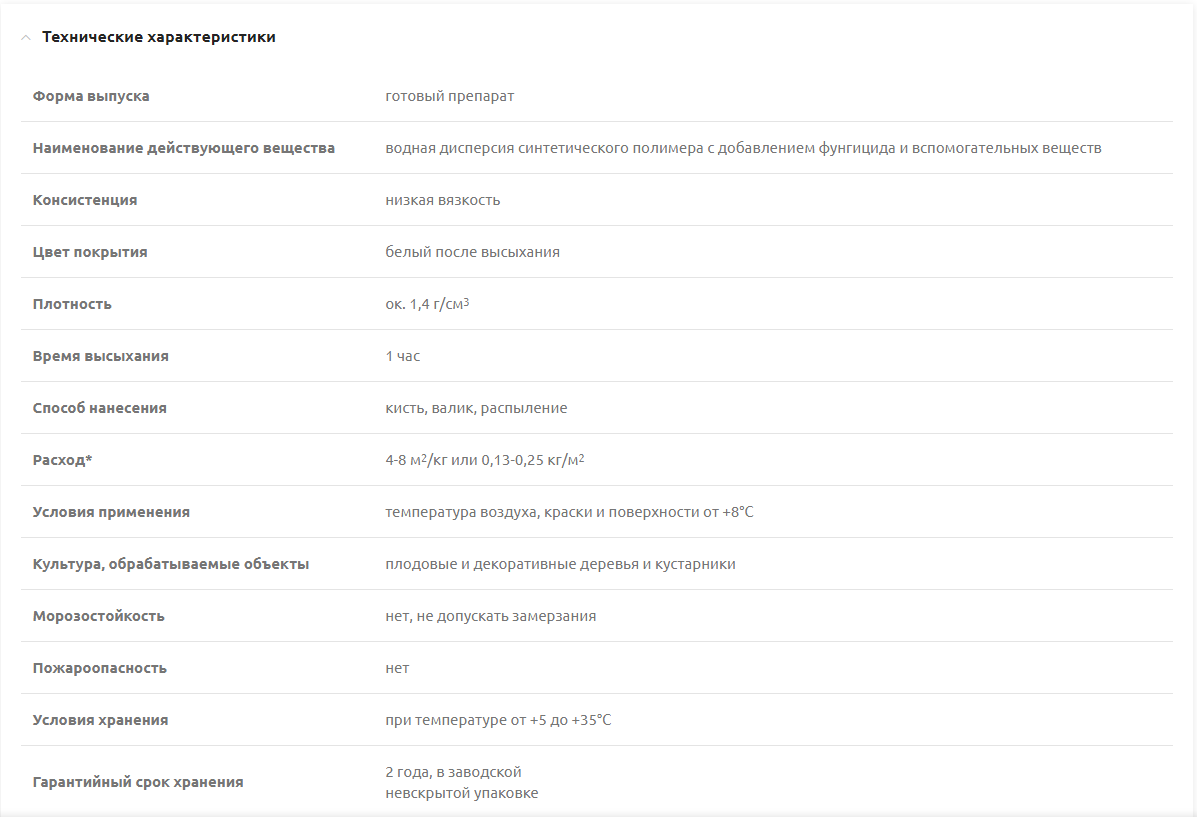Collapse the Технические характеристики section chevron
This screenshot has width=1197, height=817.
pyautogui.click(x=26, y=38)
